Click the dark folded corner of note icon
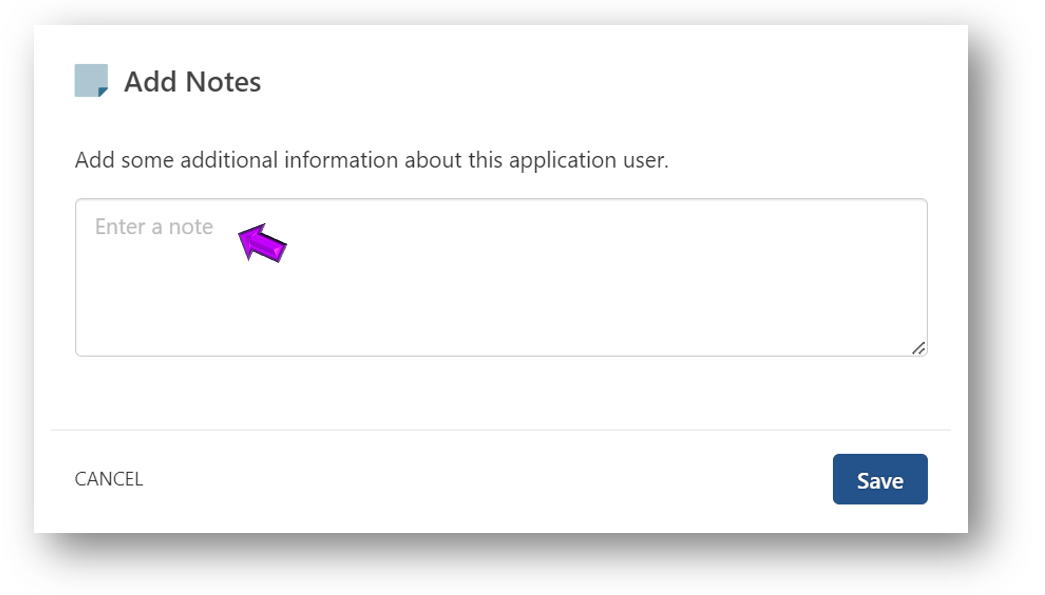Screen dimensions: 1045x595 [103, 92]
